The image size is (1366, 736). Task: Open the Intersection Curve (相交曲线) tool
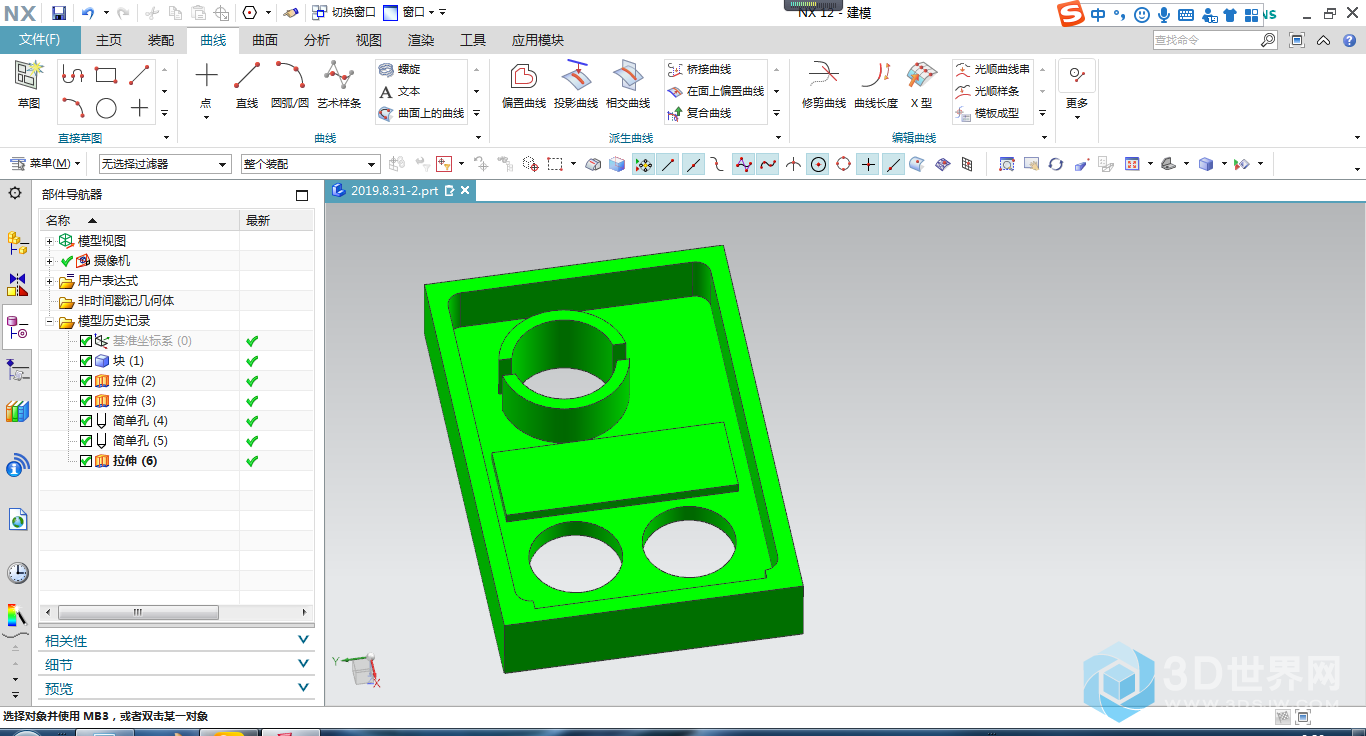(x=628, y=86)
